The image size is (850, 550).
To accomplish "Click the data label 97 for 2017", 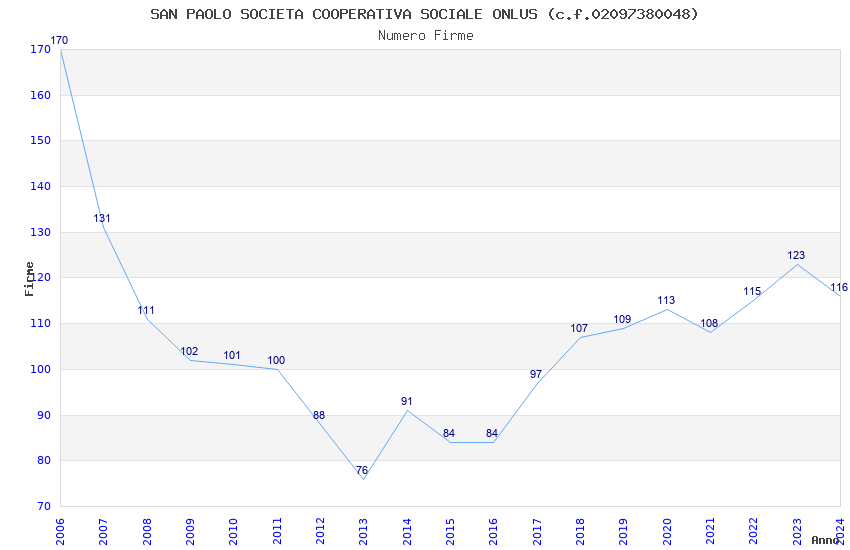I will click(536, 374).
